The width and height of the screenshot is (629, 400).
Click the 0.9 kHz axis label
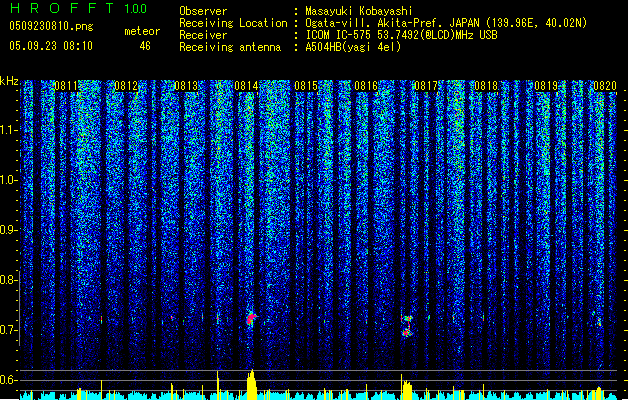[8, 230]
